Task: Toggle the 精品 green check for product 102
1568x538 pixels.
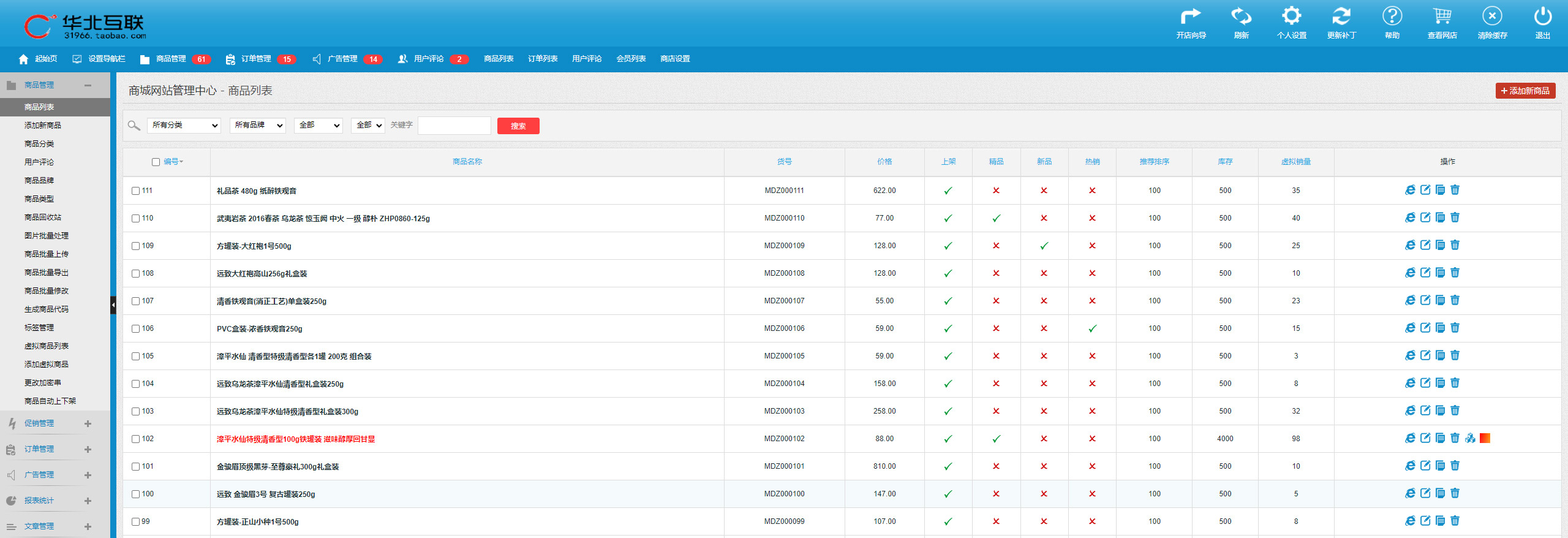Action: [997, 439]
